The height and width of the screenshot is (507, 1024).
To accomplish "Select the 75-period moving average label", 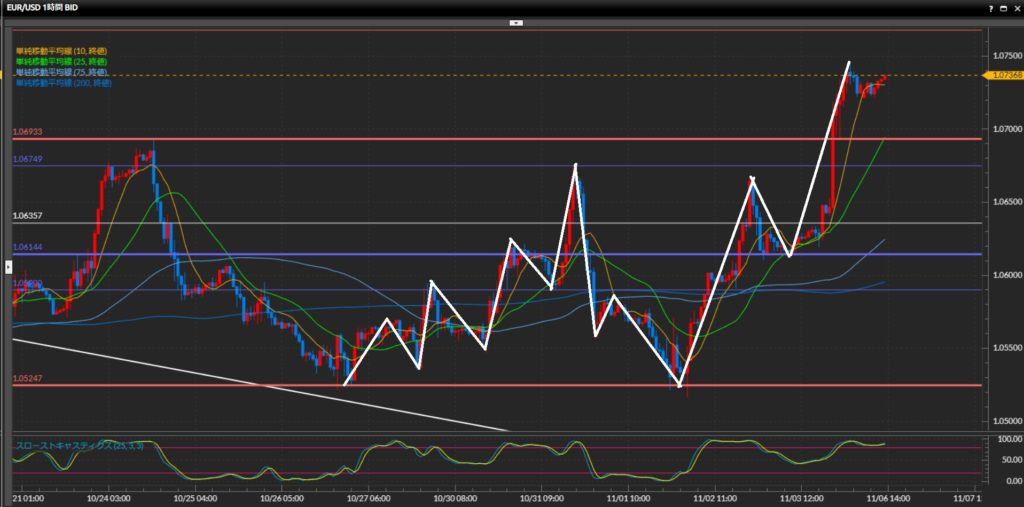I will pos(61,72).
